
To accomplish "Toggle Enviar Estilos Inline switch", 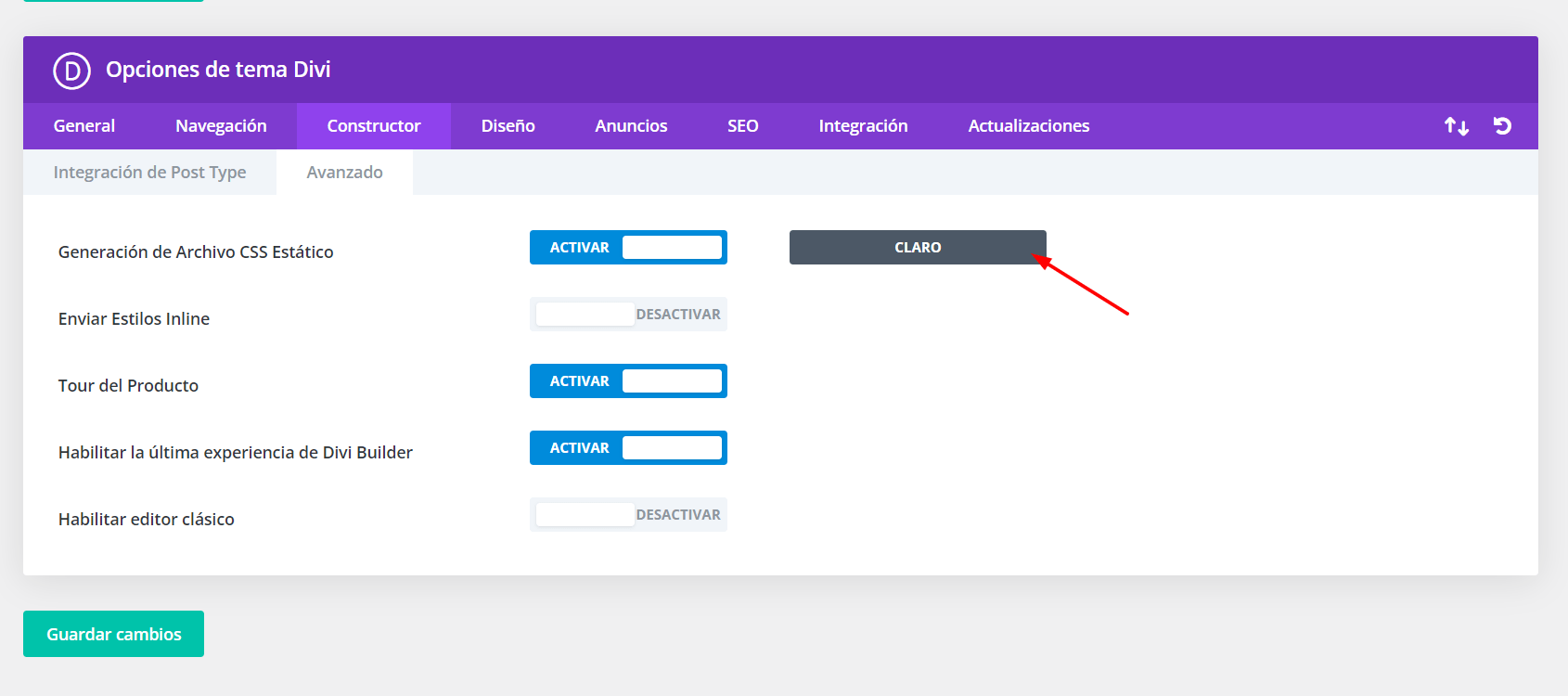I will (x=628, y=315).
